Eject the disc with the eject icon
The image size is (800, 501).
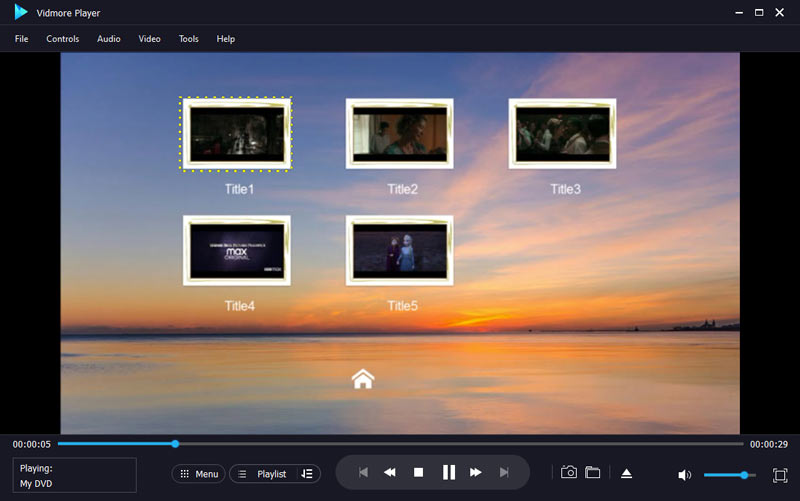626,473
